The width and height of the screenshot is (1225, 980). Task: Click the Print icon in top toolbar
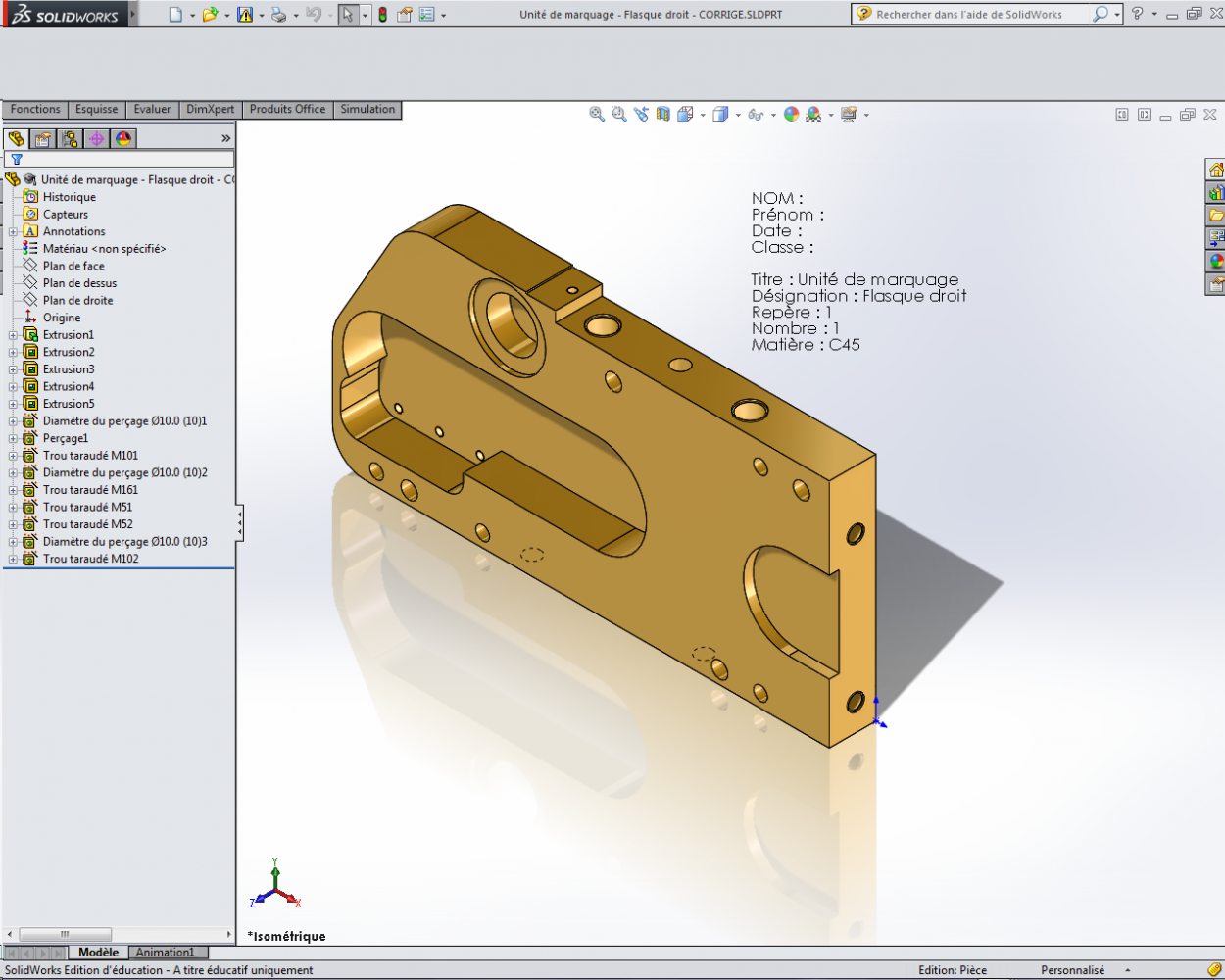pyautogui.click(x=278, y=15)
